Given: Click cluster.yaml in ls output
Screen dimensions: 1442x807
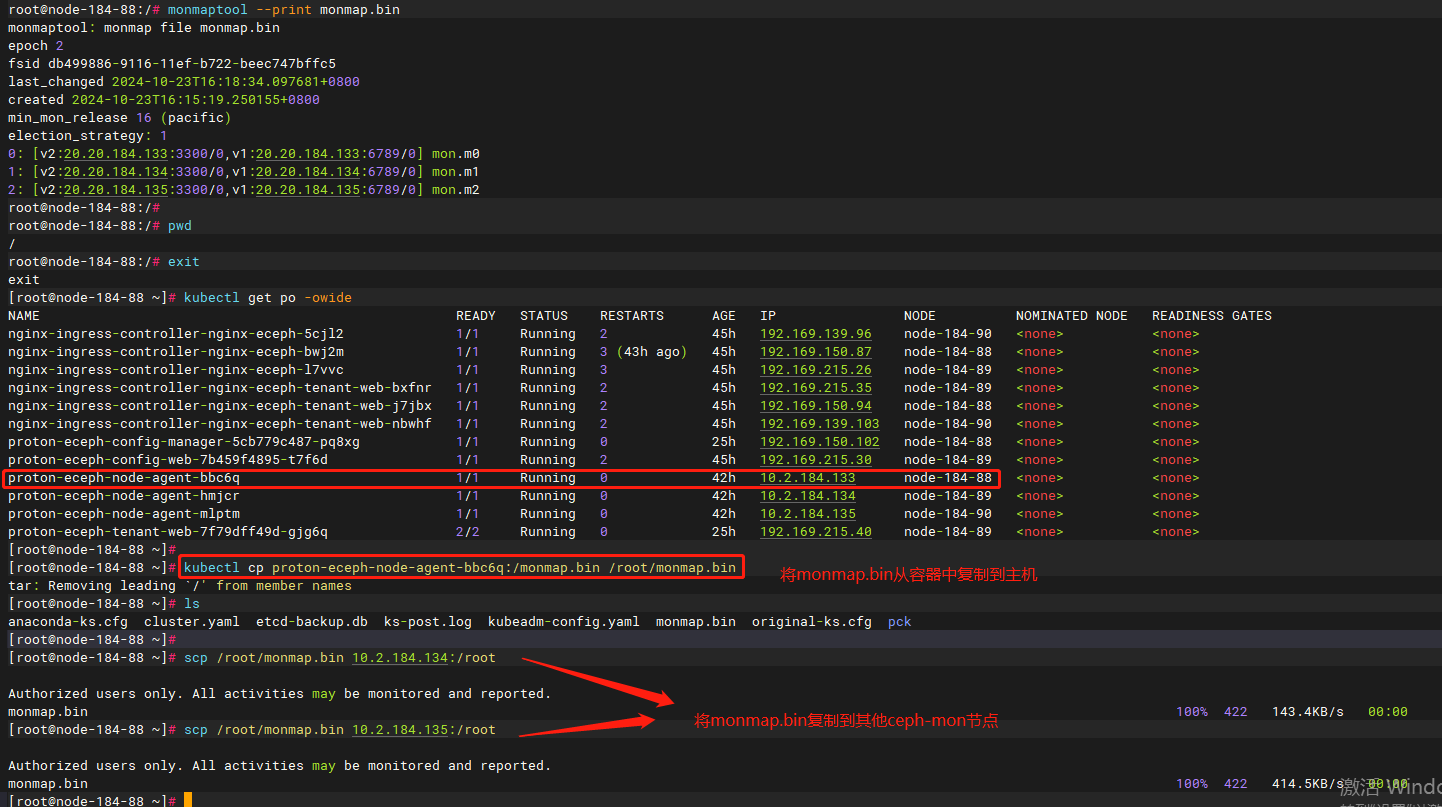Looking at the screenshot, I should [192, 622].
